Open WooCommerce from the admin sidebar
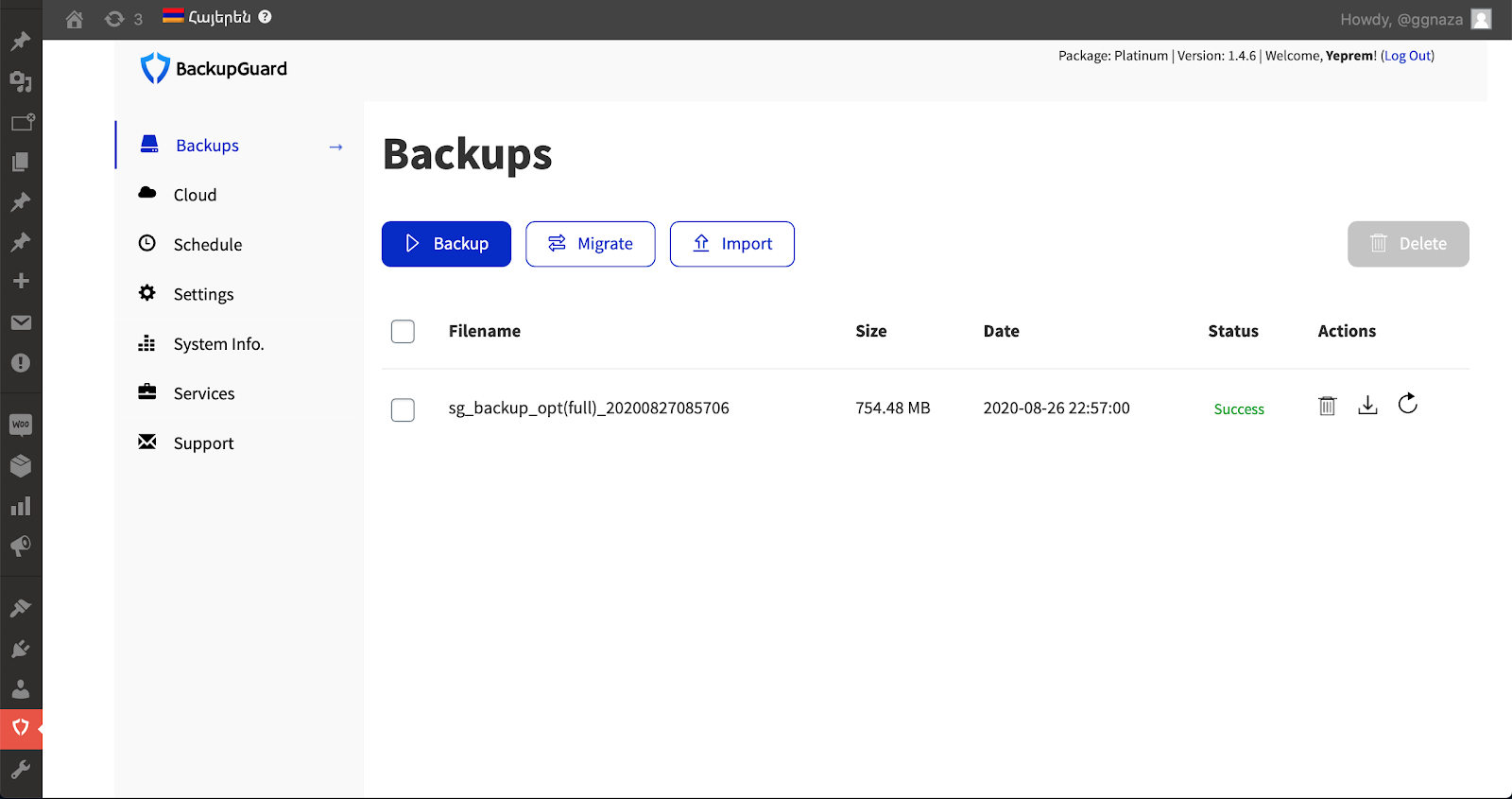1512x799 pixels. click(x=21, y=425)
